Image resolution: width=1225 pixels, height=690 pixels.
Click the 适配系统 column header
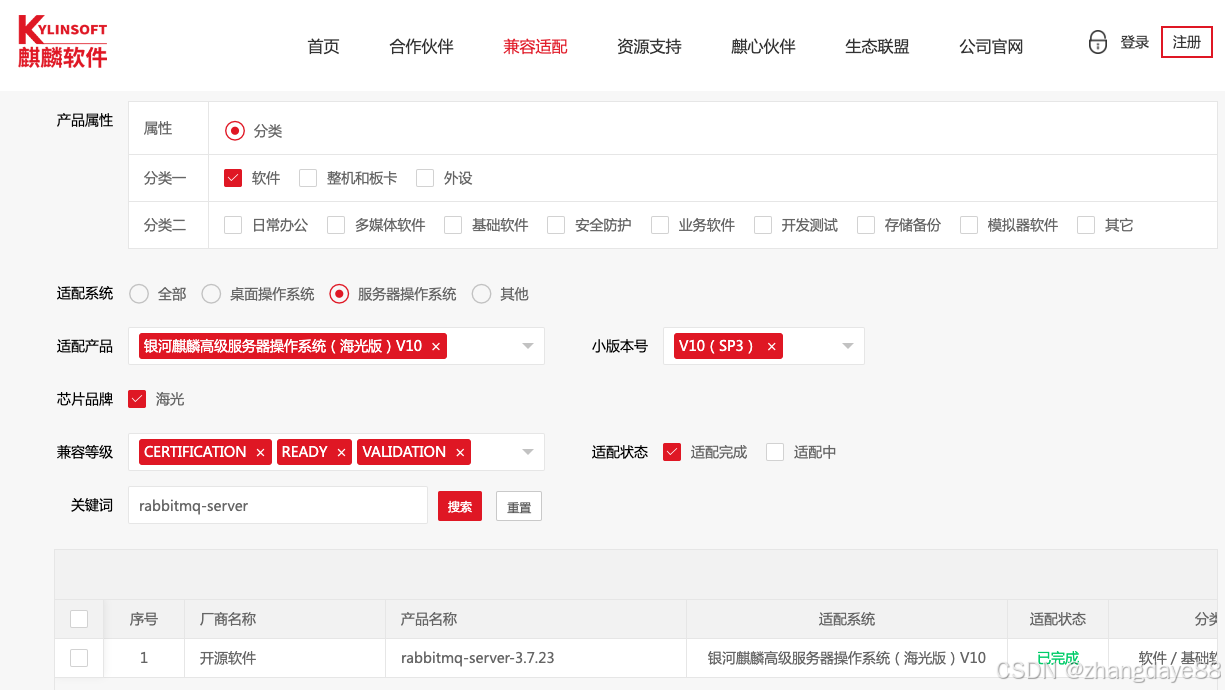847,619
